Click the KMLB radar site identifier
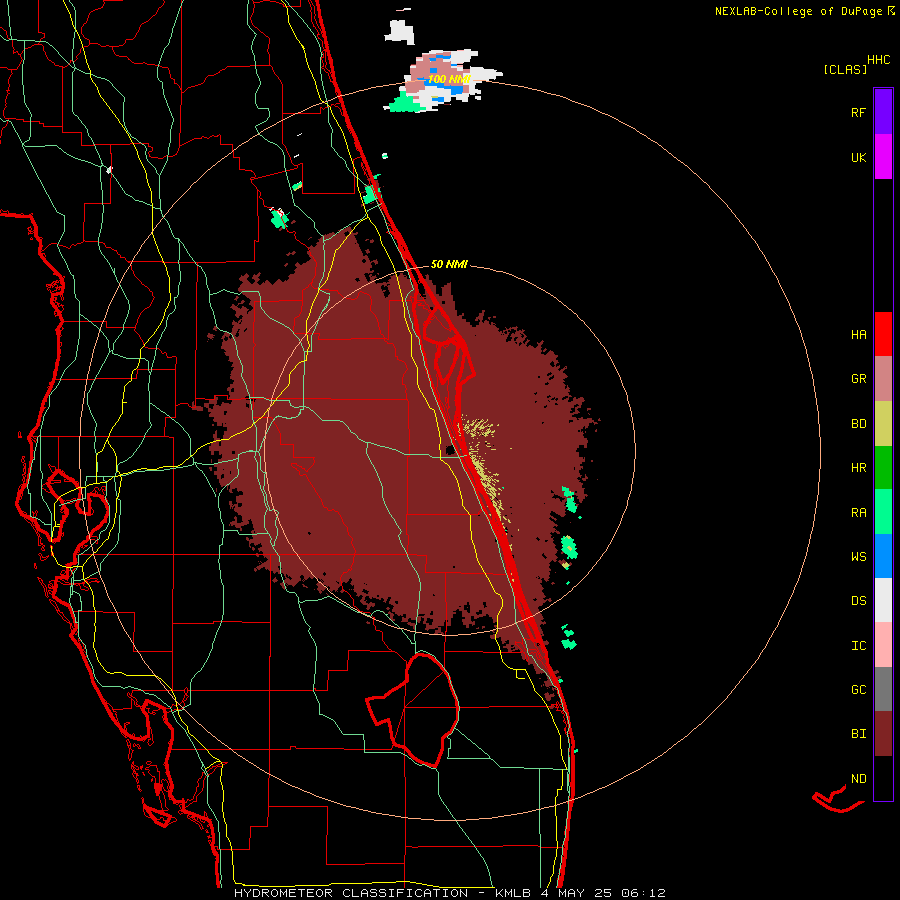The image size is (900, 900). 513,893
